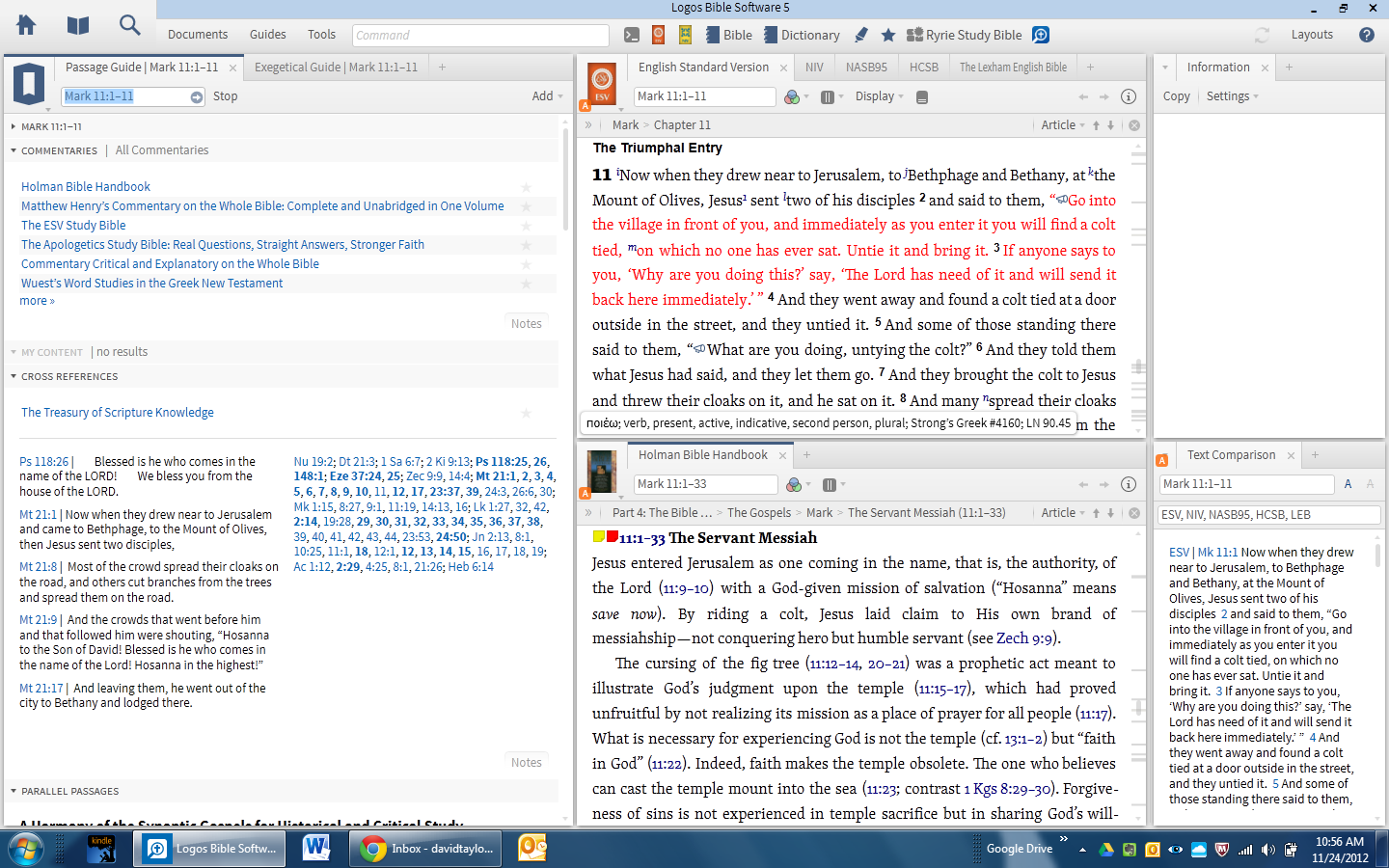Toggle strikethrough A in Text Comparison
This screenshot has height=868, width=1389.
[1370, 484]
